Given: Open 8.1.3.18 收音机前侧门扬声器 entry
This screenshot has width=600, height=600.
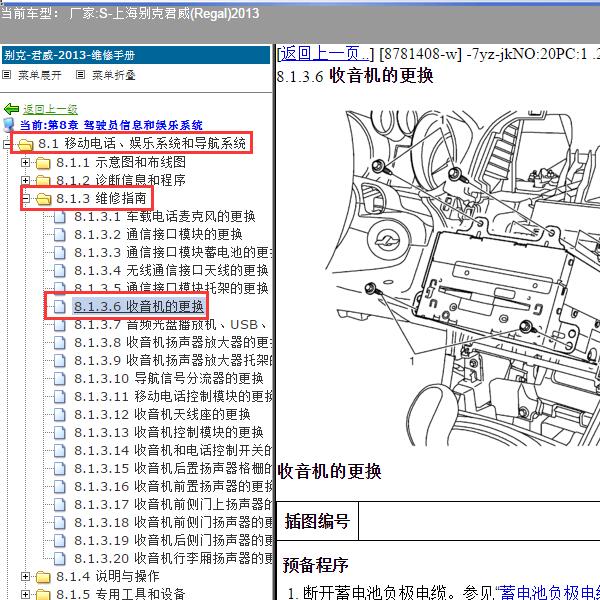Looking at the screenshot, I should [173, 522].
